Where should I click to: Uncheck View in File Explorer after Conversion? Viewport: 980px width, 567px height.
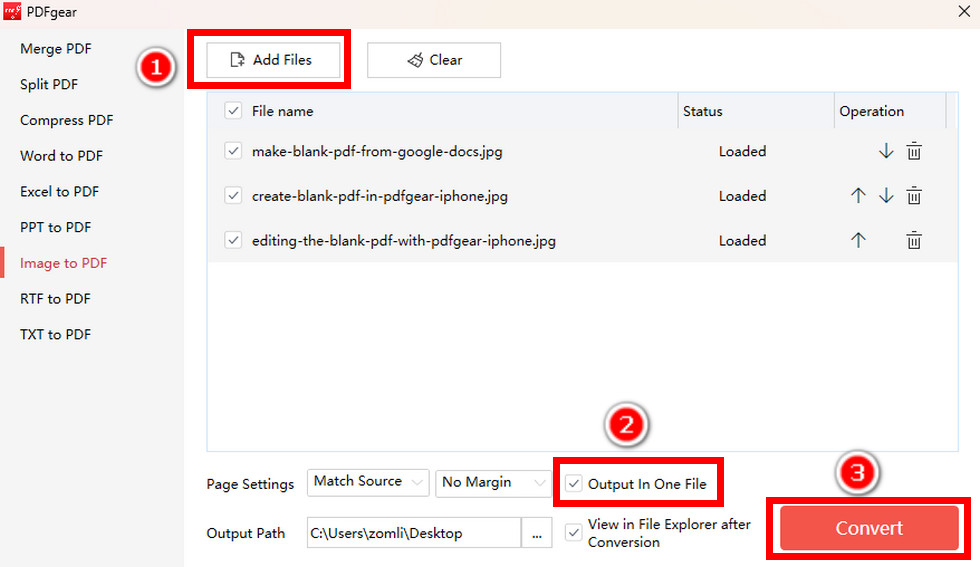[573, 533]
